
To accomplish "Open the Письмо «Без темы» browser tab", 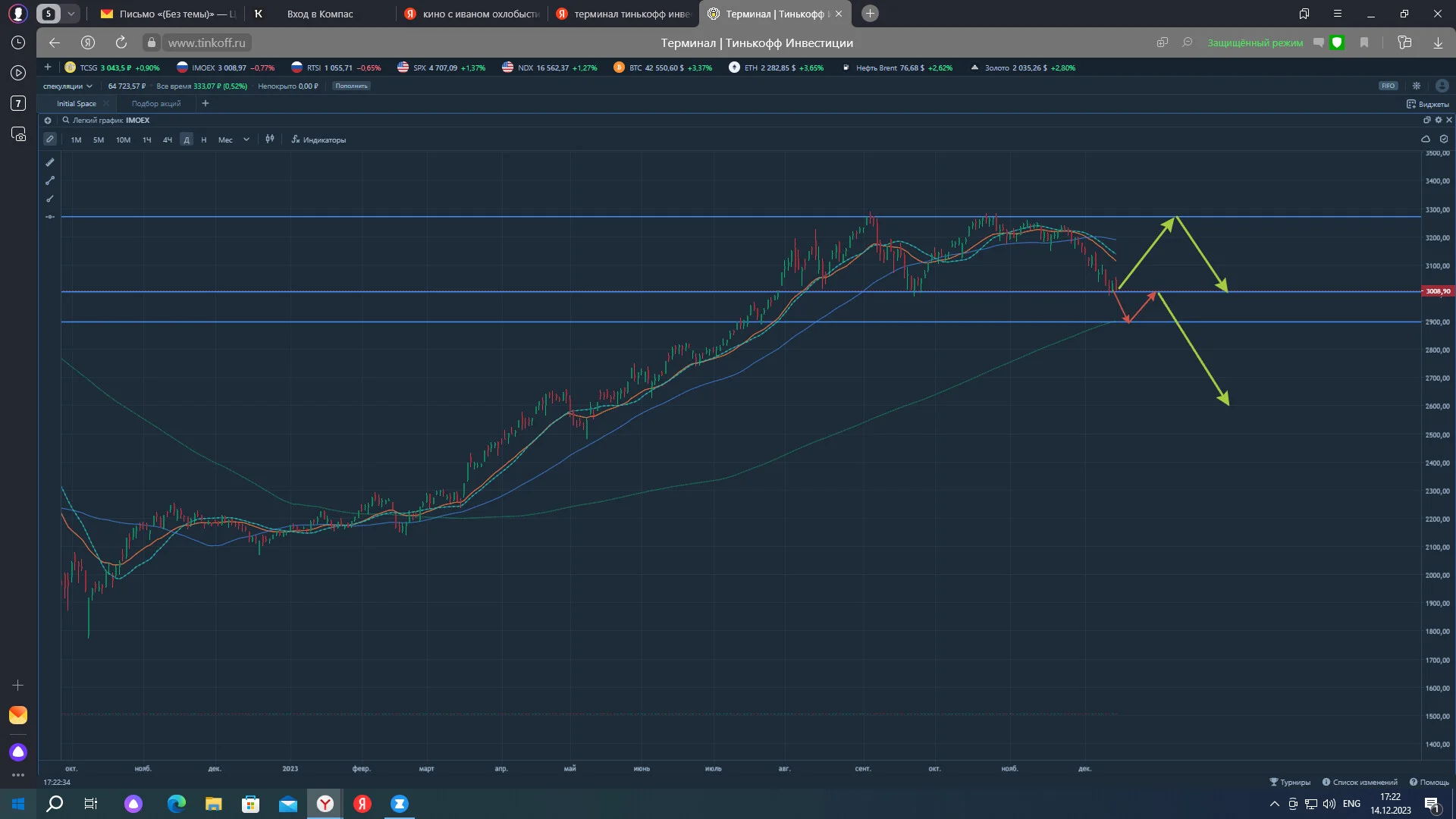I will (168, 14).
